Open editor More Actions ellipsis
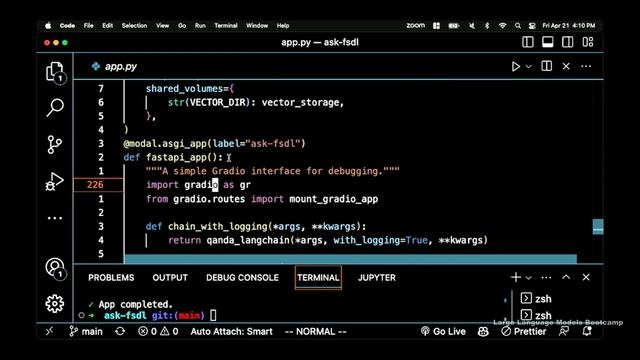This screenshot has height=360, width=640. point(586,66)
